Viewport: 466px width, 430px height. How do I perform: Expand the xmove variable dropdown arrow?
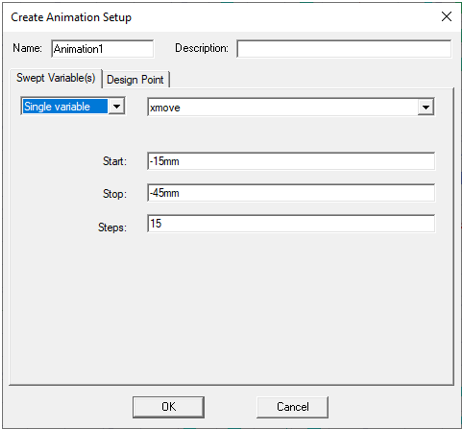[x=427, y=107]
